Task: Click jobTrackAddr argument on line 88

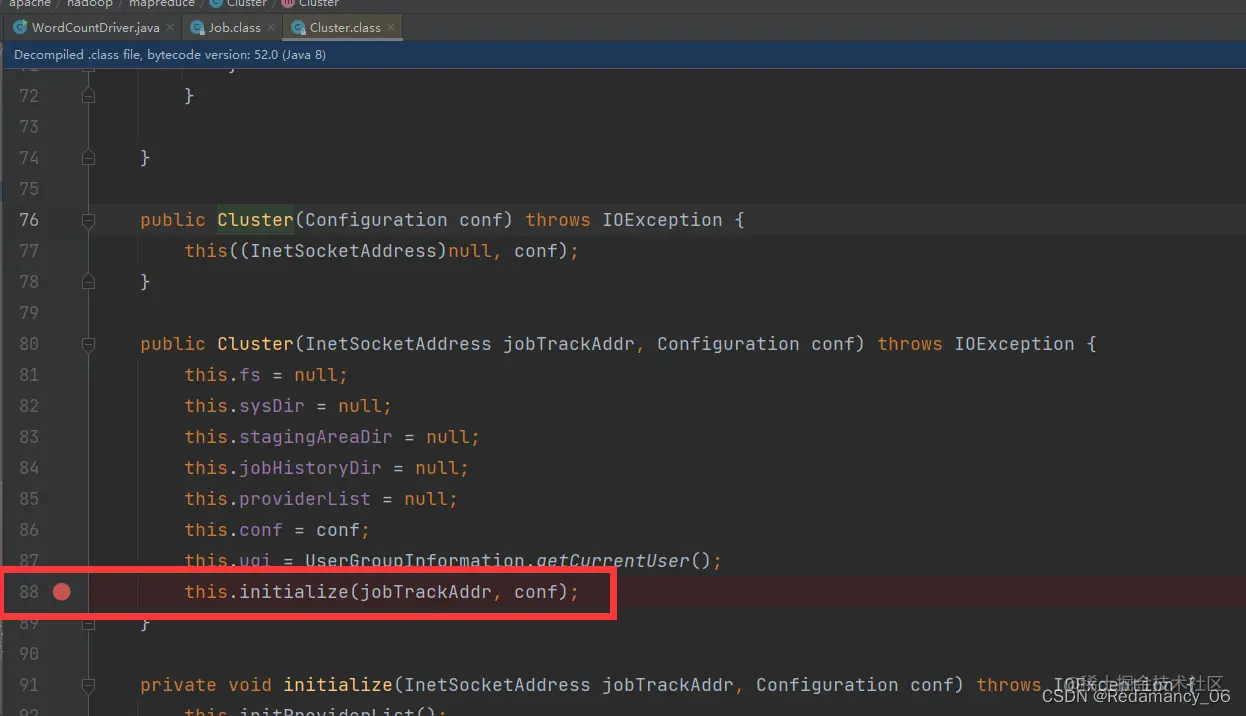Action: point(426,592)
